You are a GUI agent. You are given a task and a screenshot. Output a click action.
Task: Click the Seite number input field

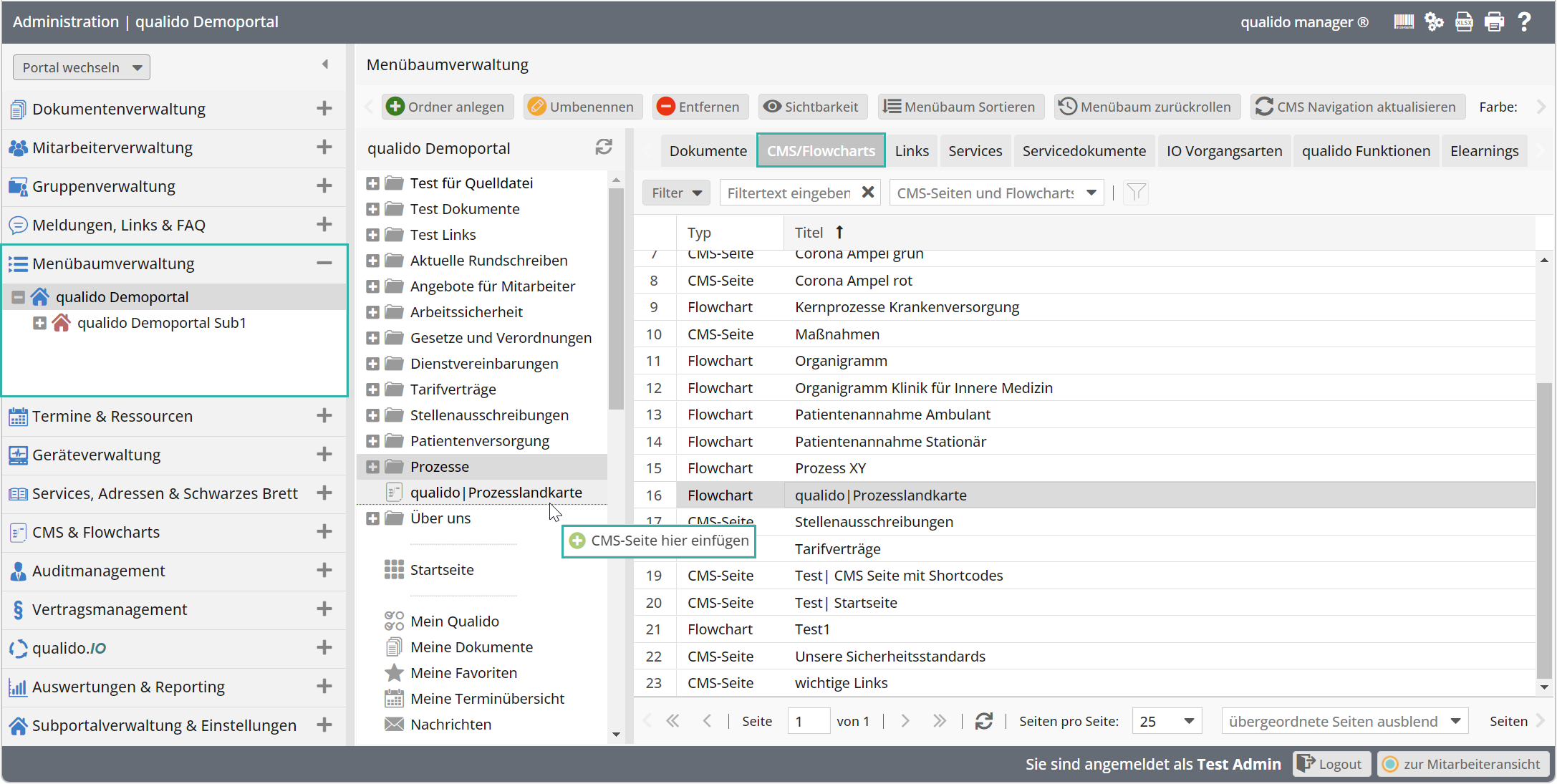tap(808, 721)
